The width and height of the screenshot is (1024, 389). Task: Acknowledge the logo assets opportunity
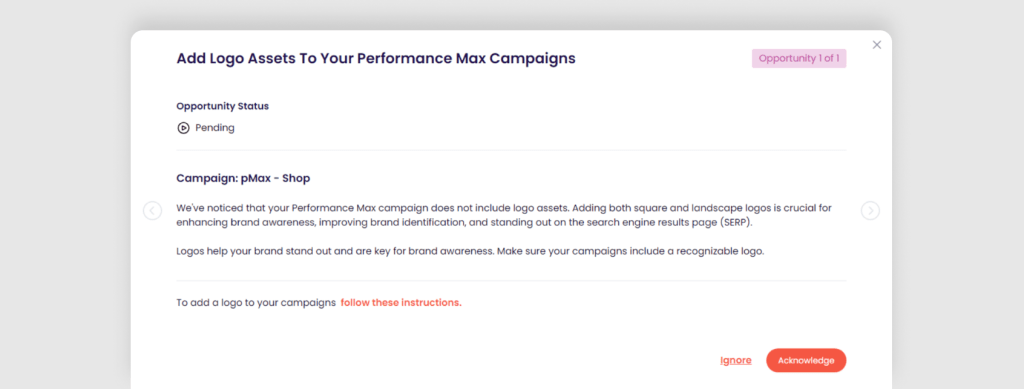coord(806,360)
